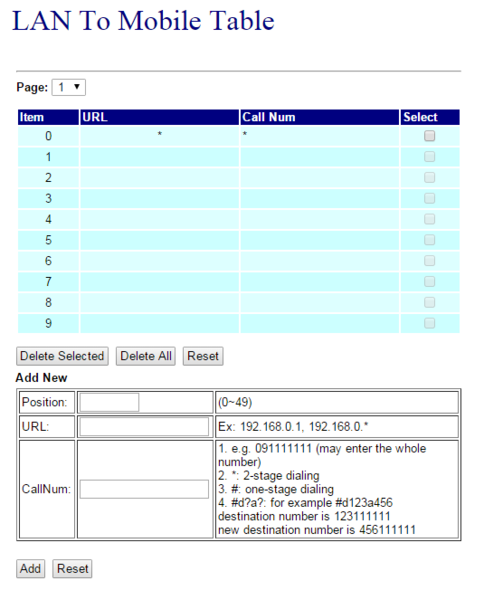Click the 'new destination number is 456111111' line

tap(317, 530)
